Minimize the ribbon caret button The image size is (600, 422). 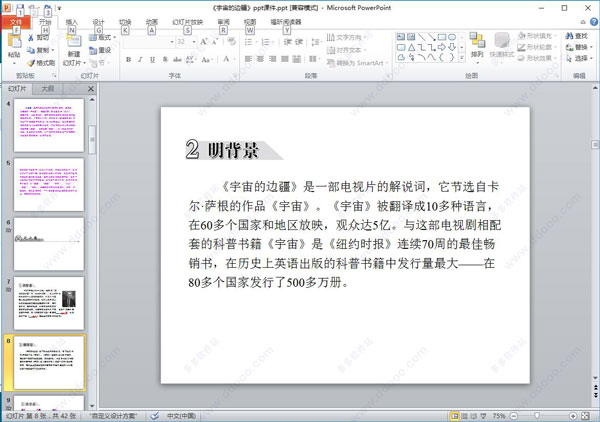coord(583,22)
